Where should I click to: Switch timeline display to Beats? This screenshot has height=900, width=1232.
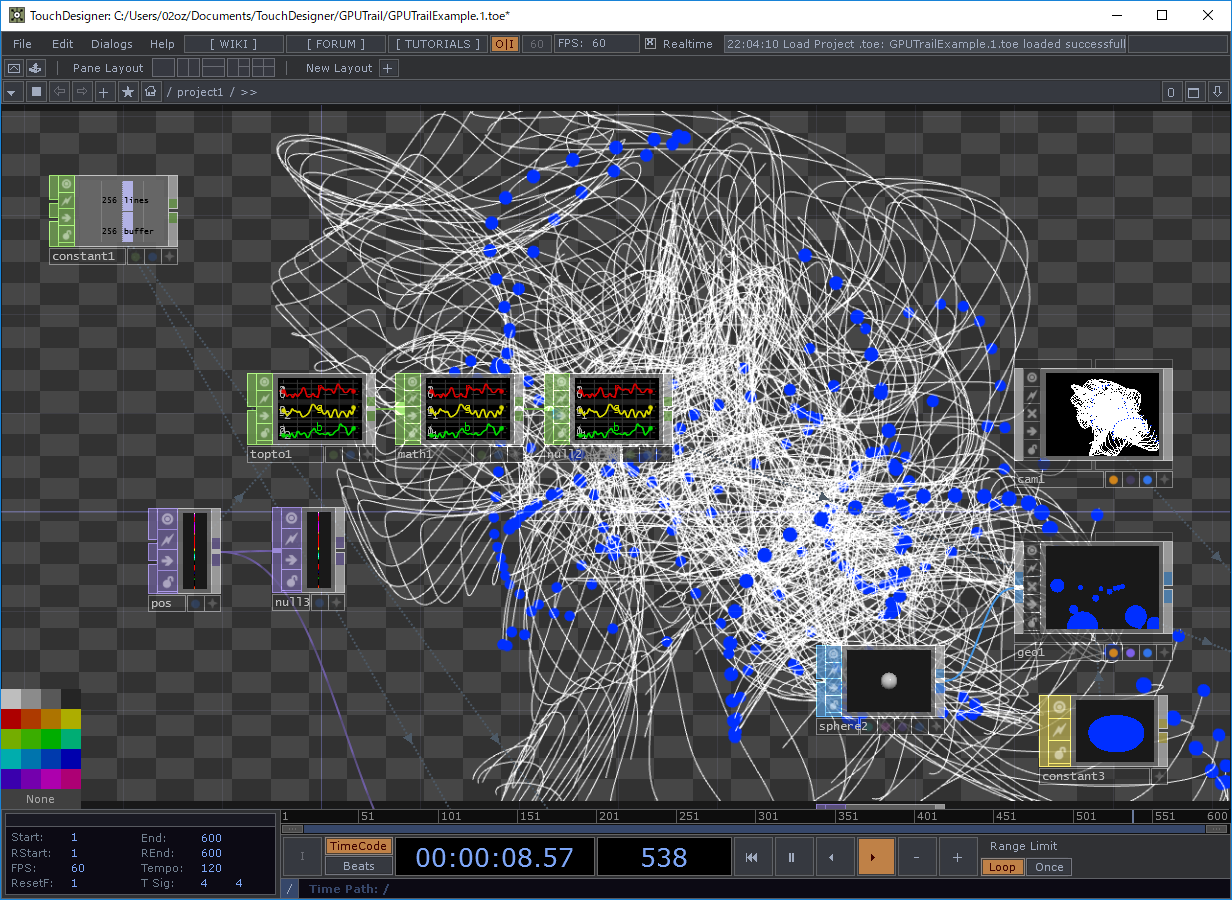click(358, 866)
